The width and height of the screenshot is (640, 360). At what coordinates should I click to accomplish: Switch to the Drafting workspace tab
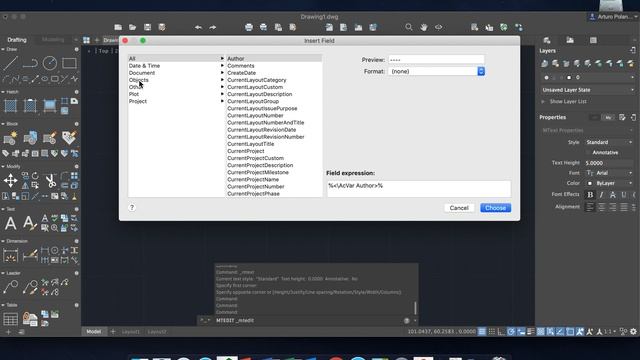click(x=17, y=40)
